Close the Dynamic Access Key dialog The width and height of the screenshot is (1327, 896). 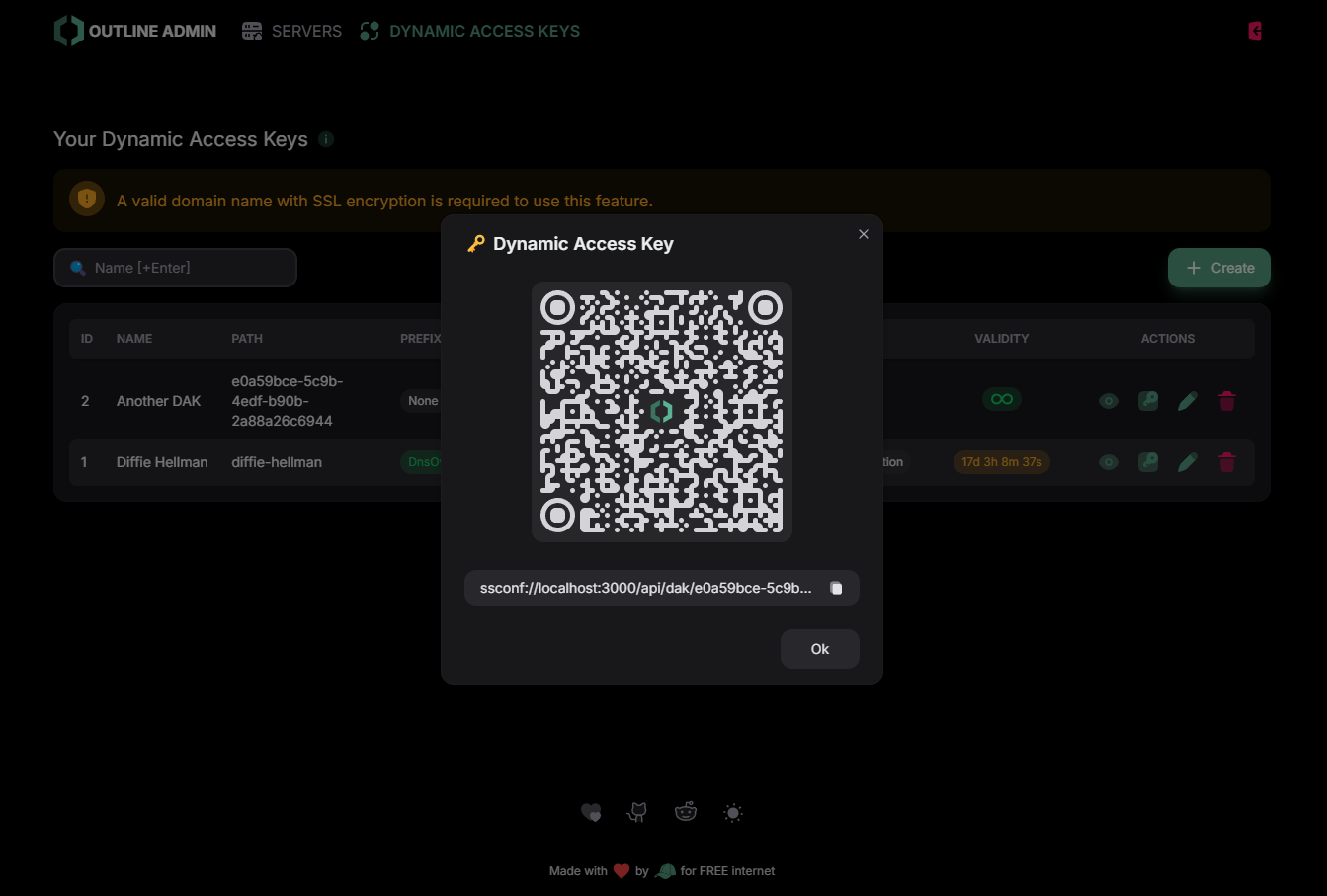864,234
